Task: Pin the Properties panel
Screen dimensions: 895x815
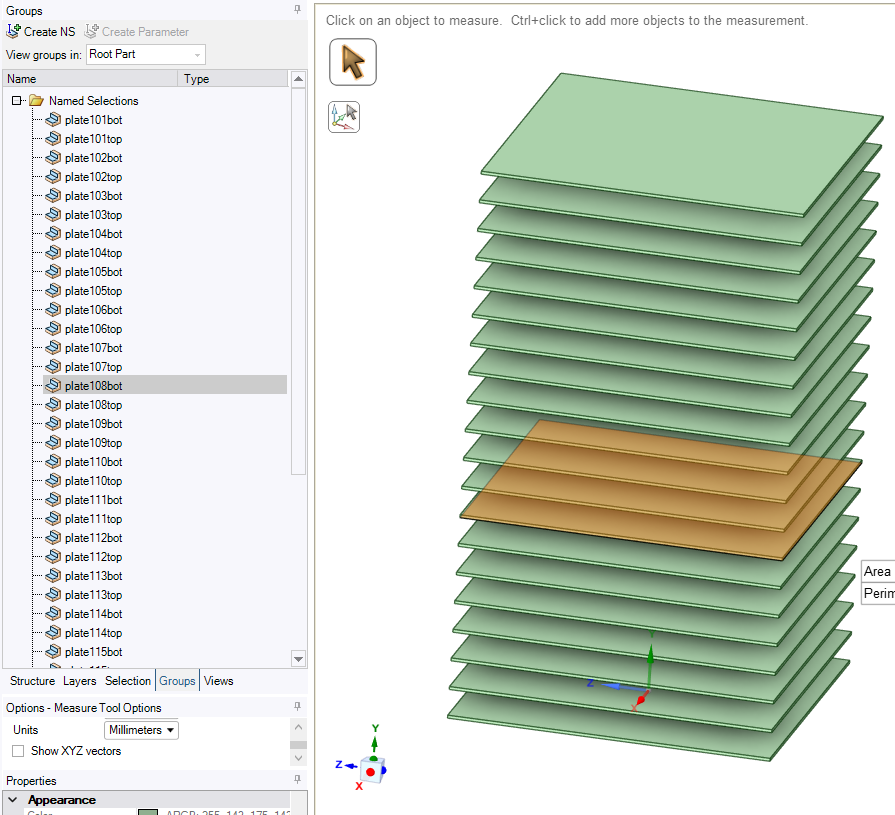Action: coord(297,780)
